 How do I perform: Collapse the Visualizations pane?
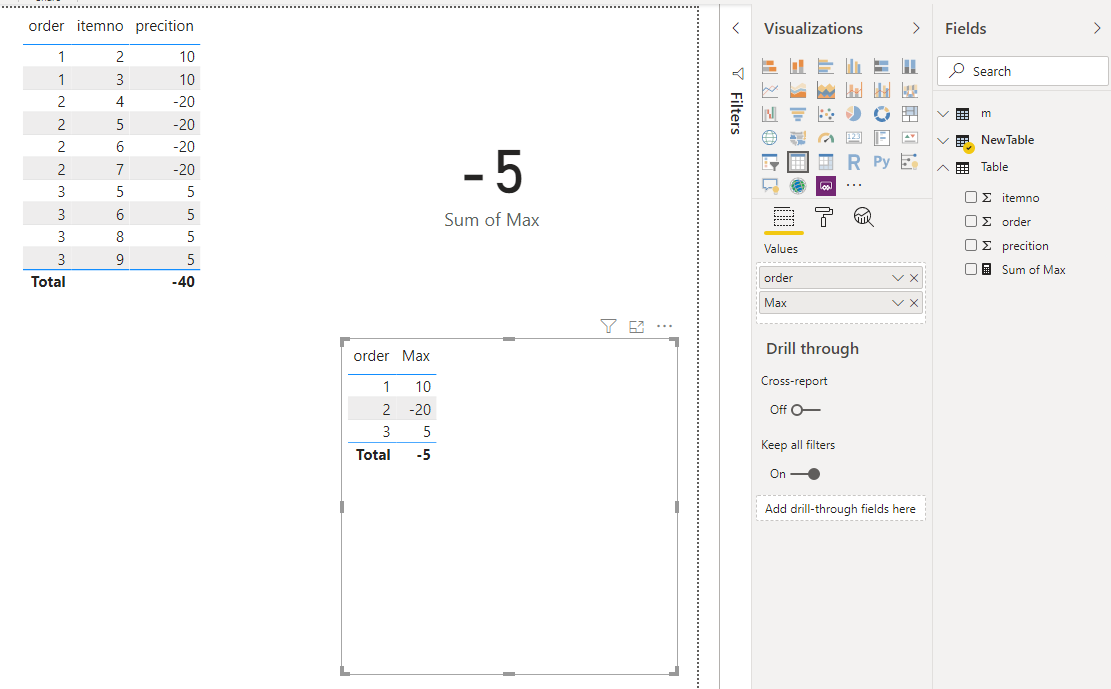[x=916, y=28]
